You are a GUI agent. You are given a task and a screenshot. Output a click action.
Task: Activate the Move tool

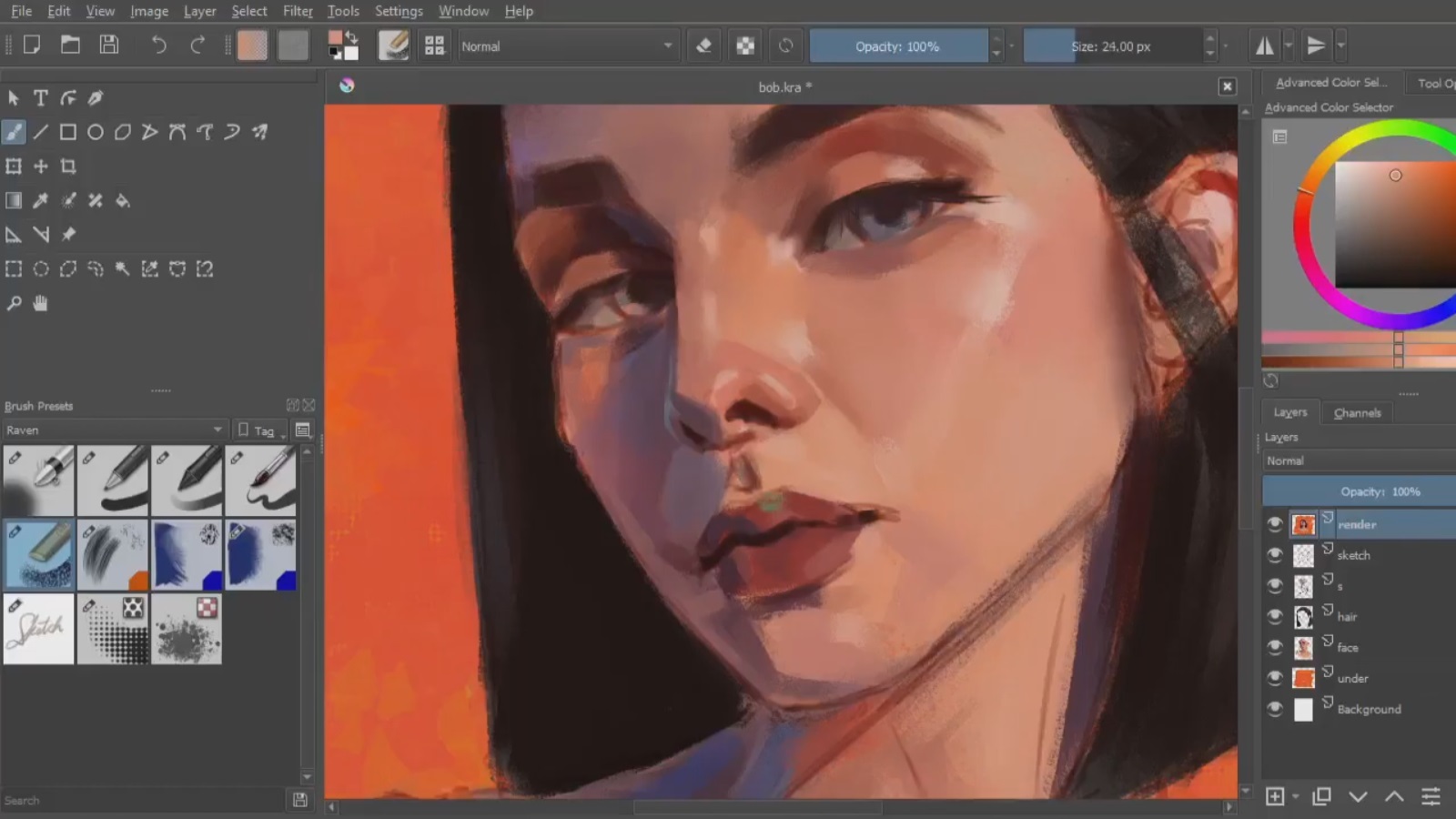(x=41, y=167)
